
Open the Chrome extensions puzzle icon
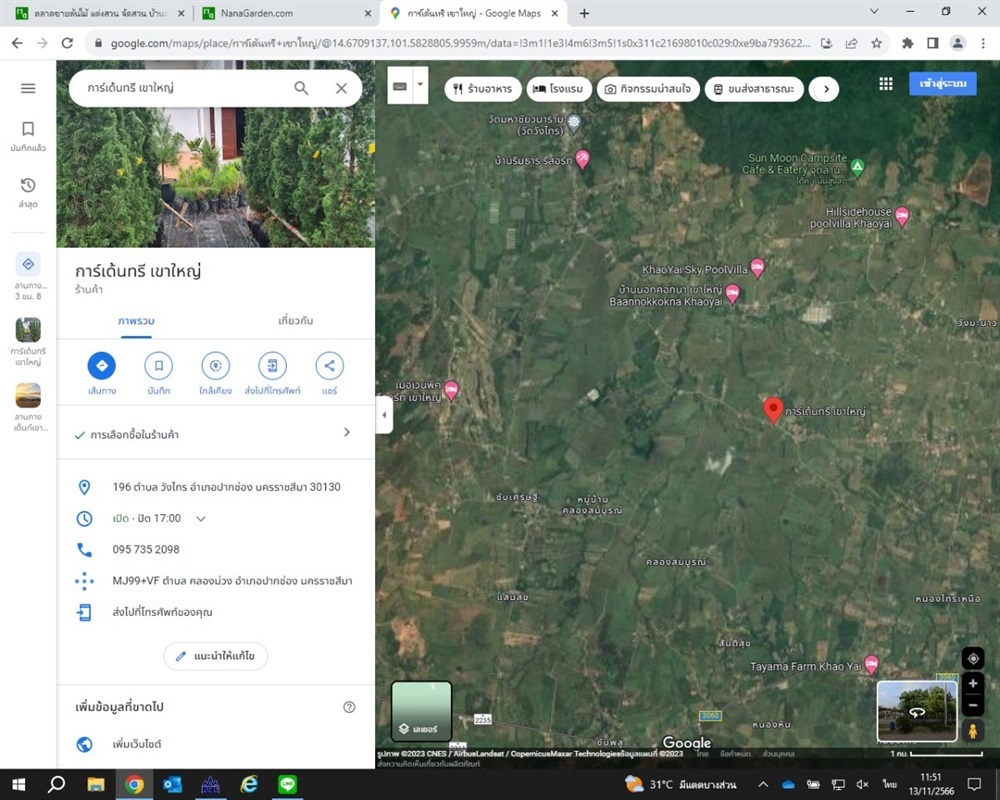[x=908, y=43]
